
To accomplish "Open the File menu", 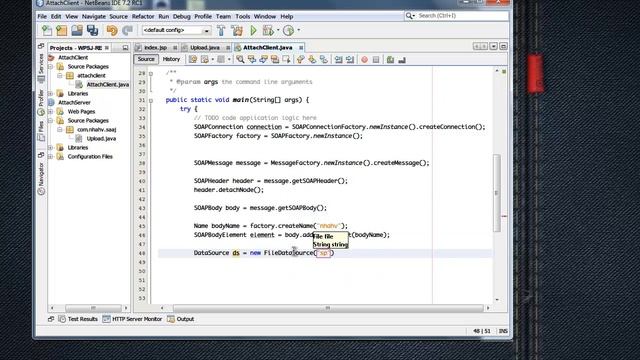I will (x=42, y=16).
